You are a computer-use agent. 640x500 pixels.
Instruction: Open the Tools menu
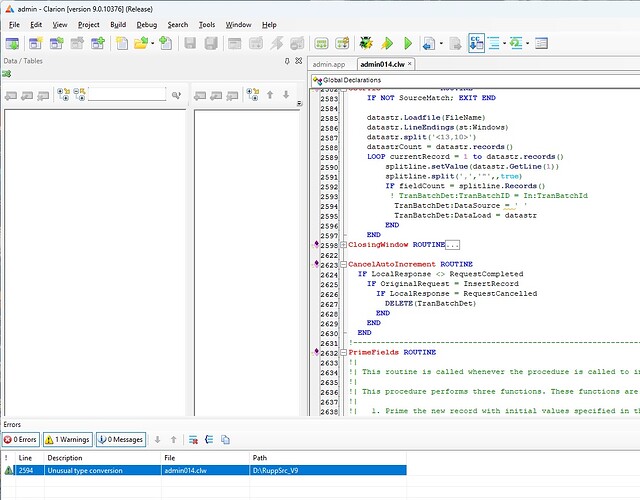[x=207, y=25]
